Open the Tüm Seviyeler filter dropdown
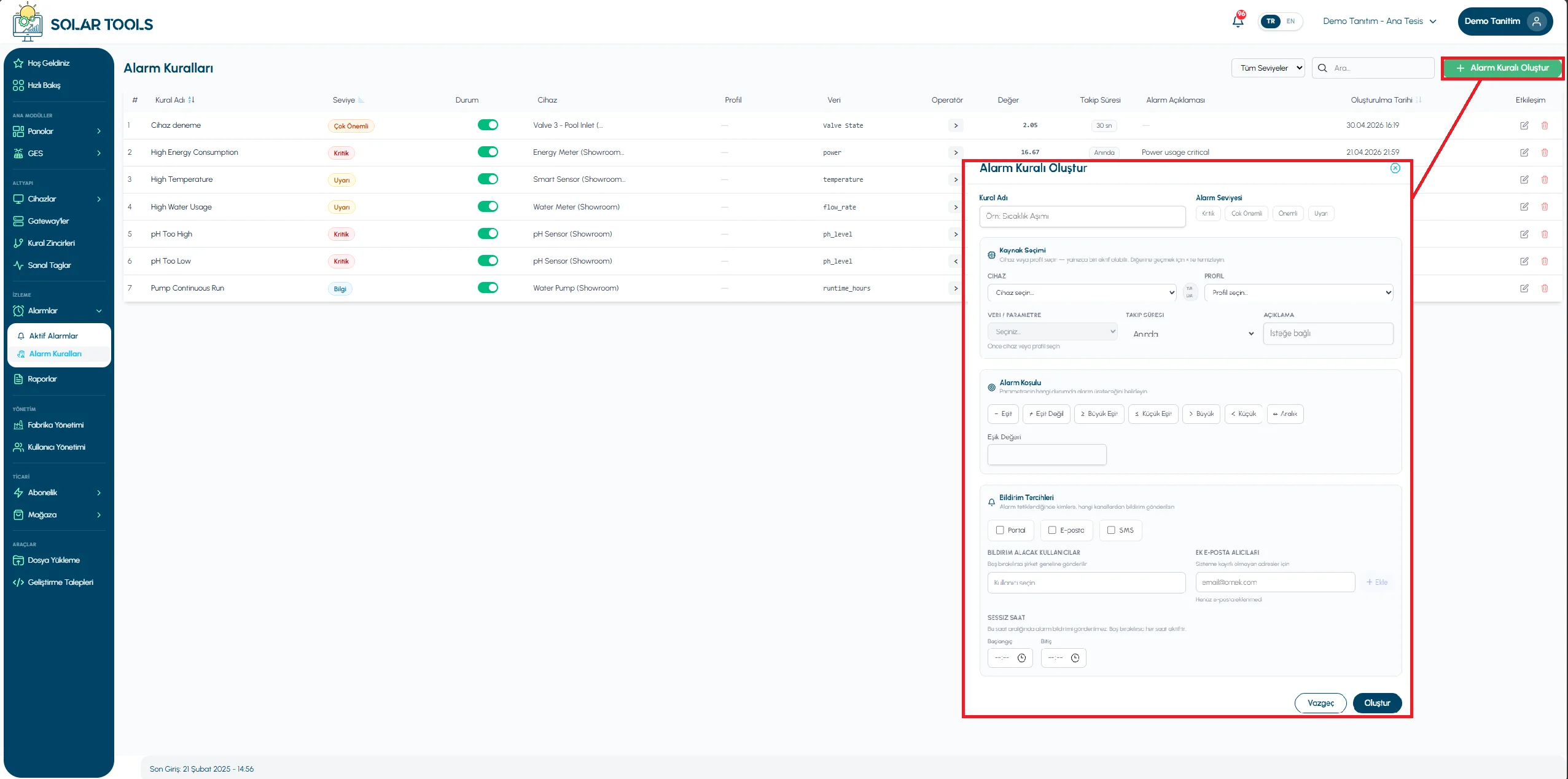Screen dimensions: 1568x779 coord(1268,68)
